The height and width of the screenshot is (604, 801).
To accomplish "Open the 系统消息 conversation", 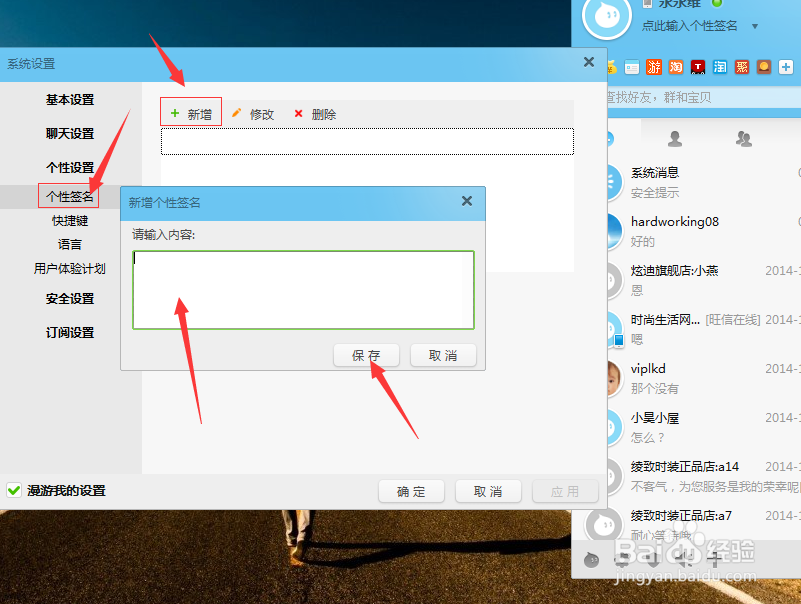I will [x=704, y=182].
